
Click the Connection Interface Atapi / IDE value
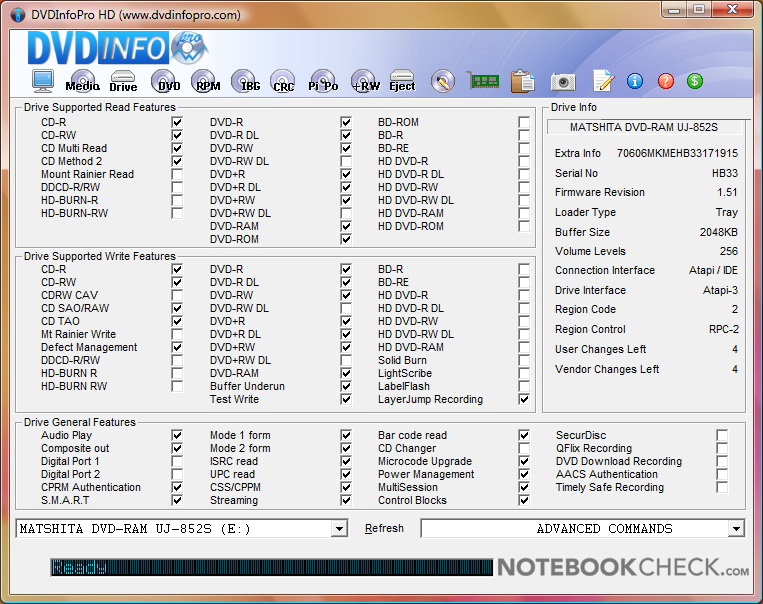(713, 271)
